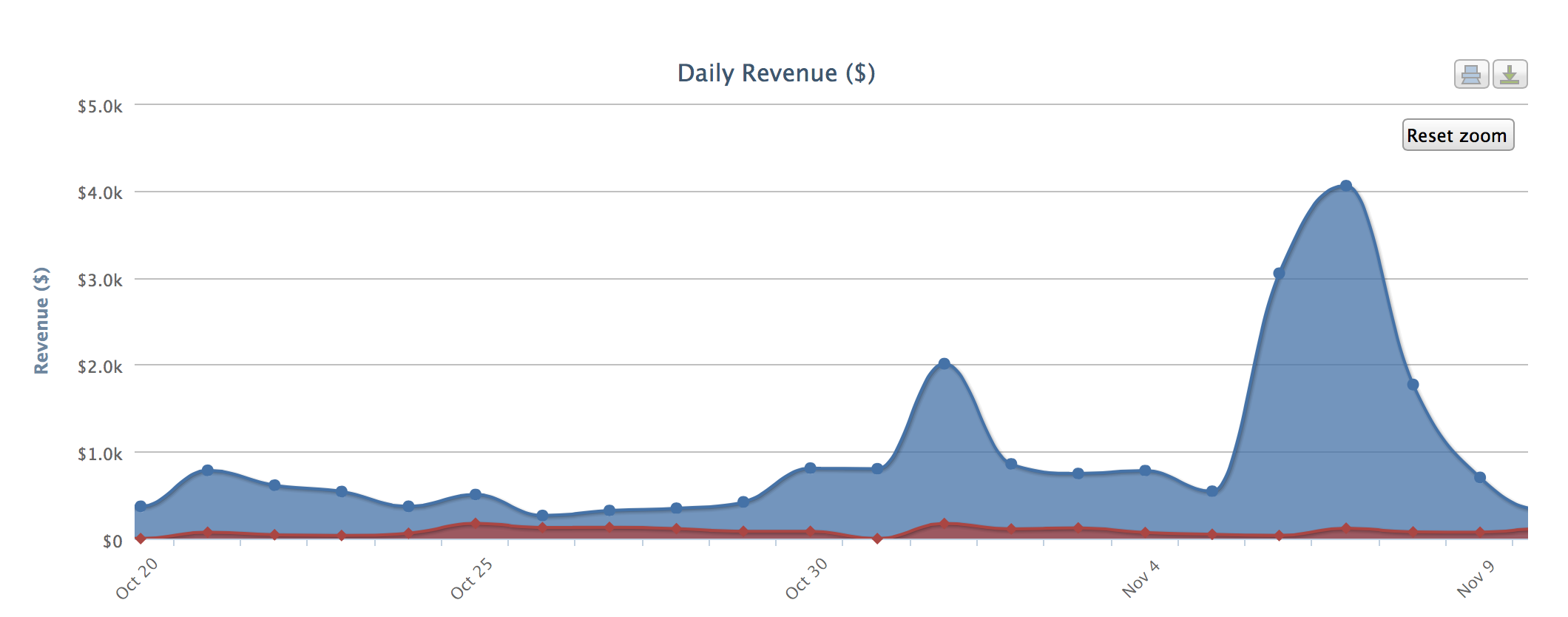Click the Daily Revenue ($) chart title
The width and height of the screenshot is (1568, 617).
coord(776,73)
